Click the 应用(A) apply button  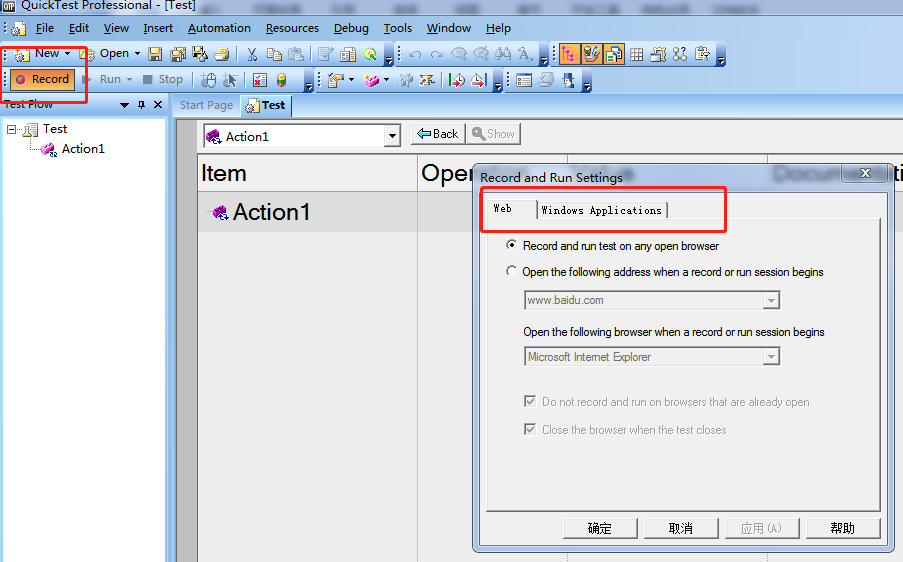coord(761,528)
